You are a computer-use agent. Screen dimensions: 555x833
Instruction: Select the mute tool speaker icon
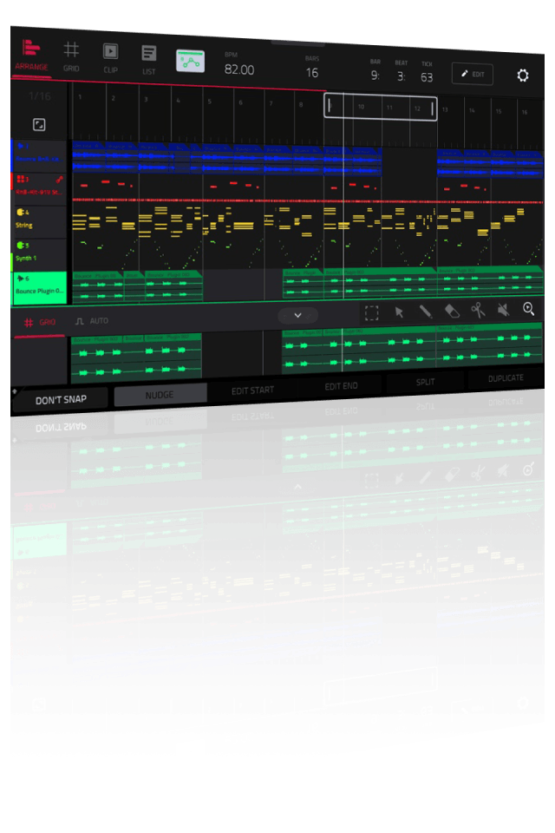503,309
